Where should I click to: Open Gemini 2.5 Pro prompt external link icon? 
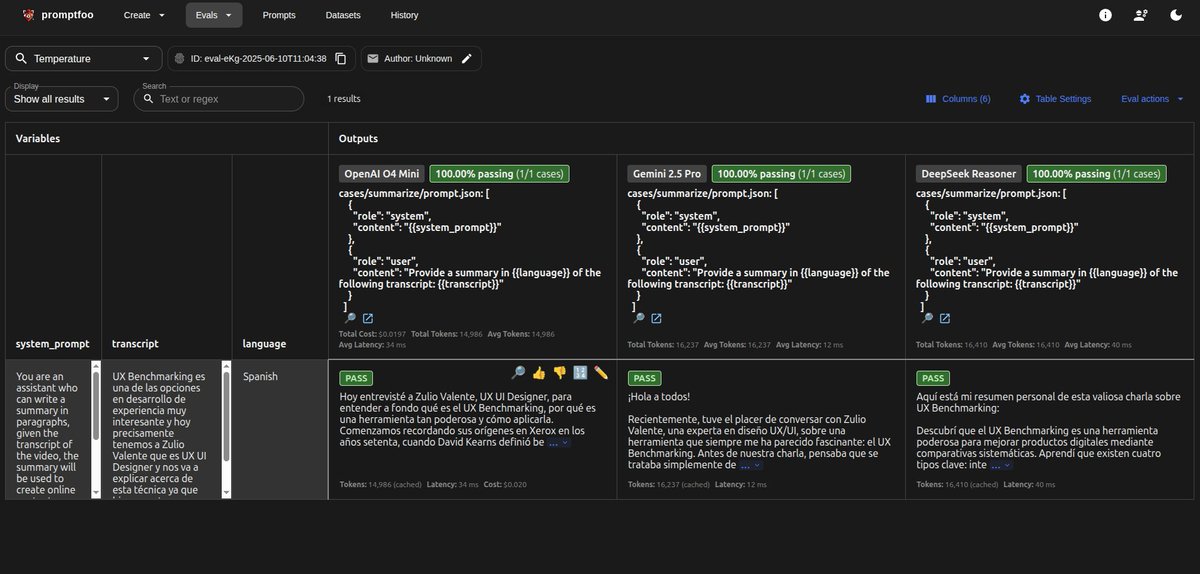[x=656, y=318]
